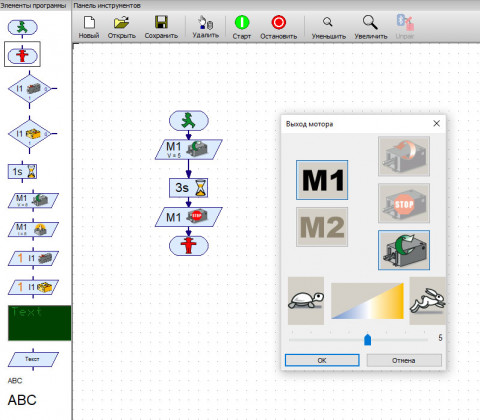
Task: Select the green Text display element in palette
Action: 40,323
